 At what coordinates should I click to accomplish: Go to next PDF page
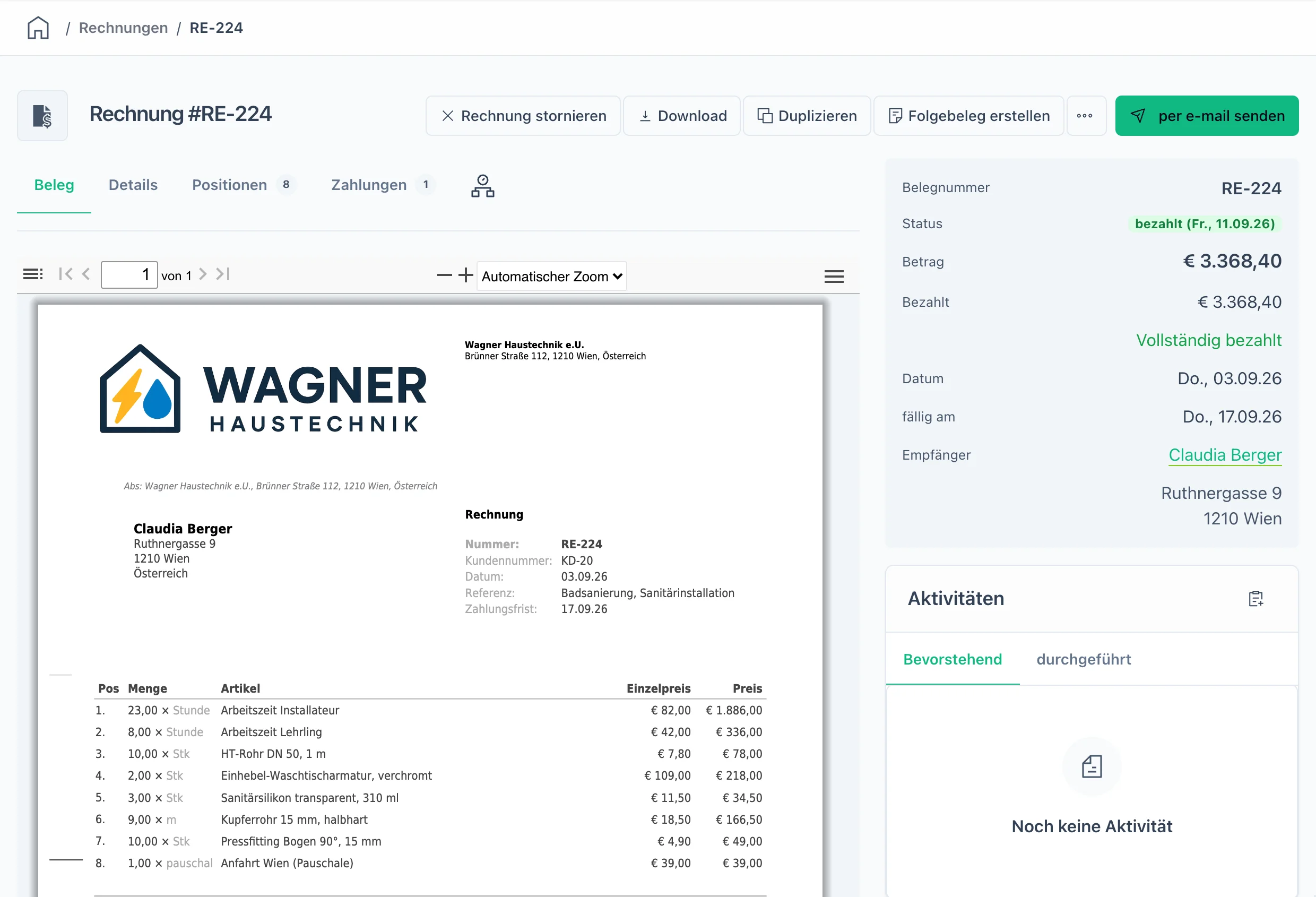tap(203, 274)
